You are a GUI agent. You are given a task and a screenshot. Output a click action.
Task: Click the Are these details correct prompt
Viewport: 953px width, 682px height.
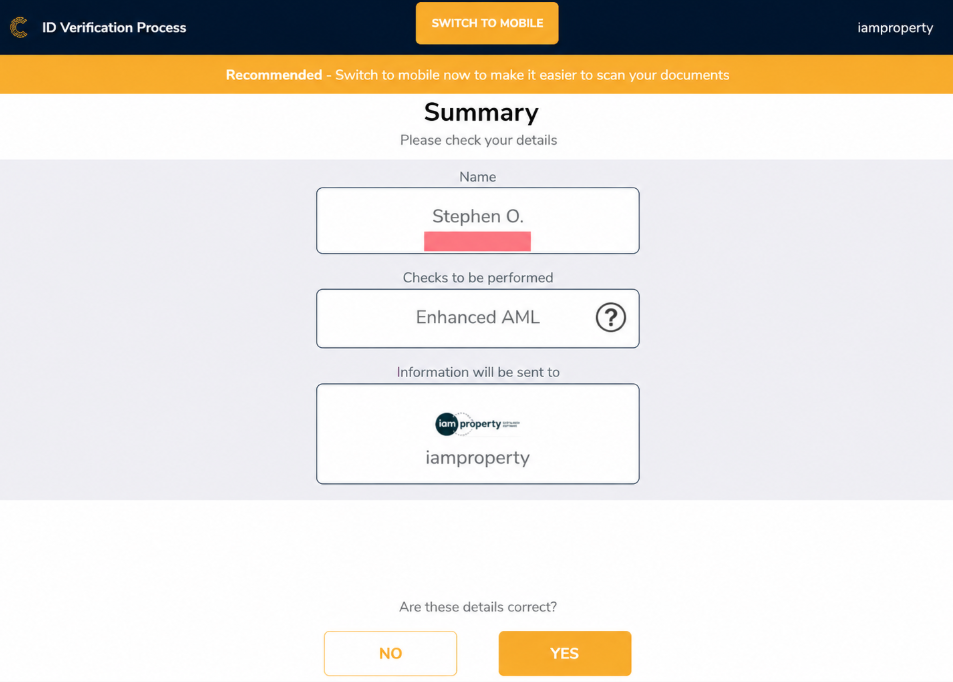coord(478,607)
